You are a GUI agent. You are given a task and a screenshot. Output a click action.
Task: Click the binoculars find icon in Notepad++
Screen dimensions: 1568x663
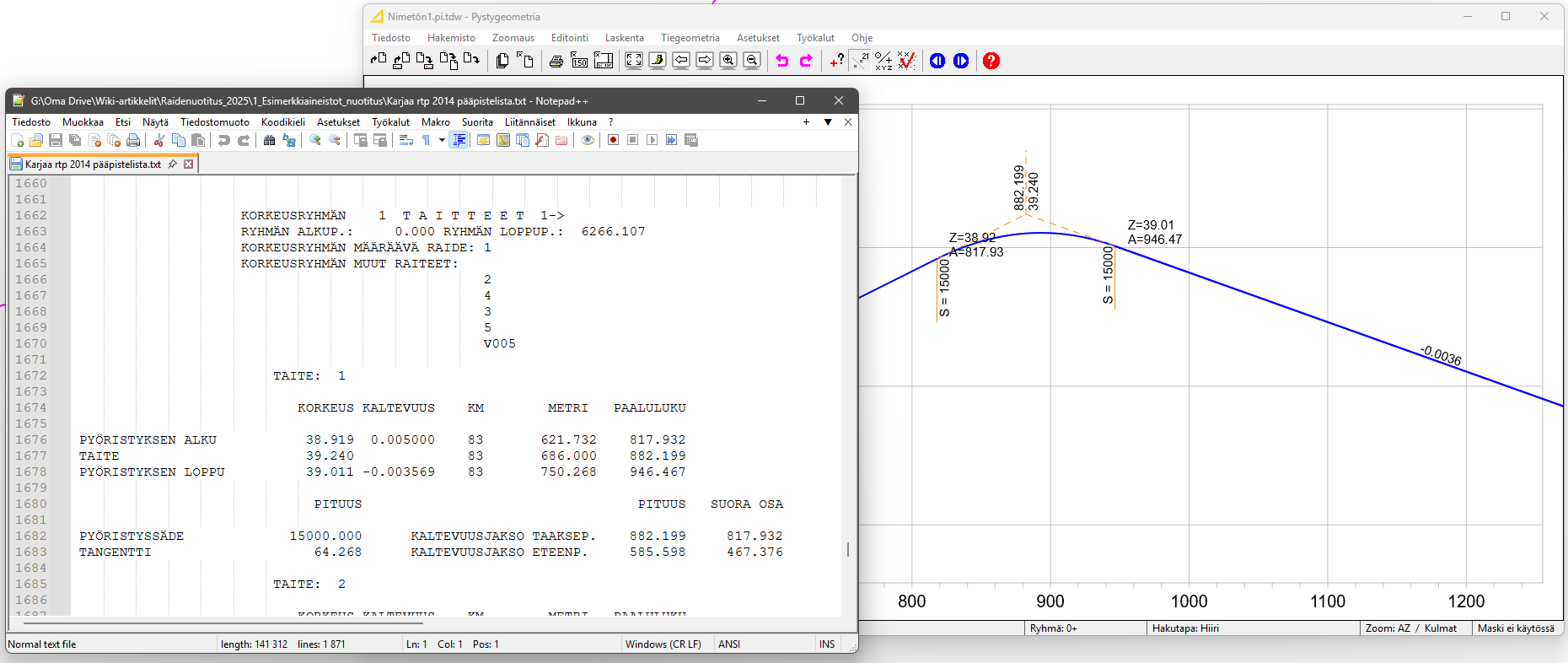pyautogui.click(x=270, y=140)
